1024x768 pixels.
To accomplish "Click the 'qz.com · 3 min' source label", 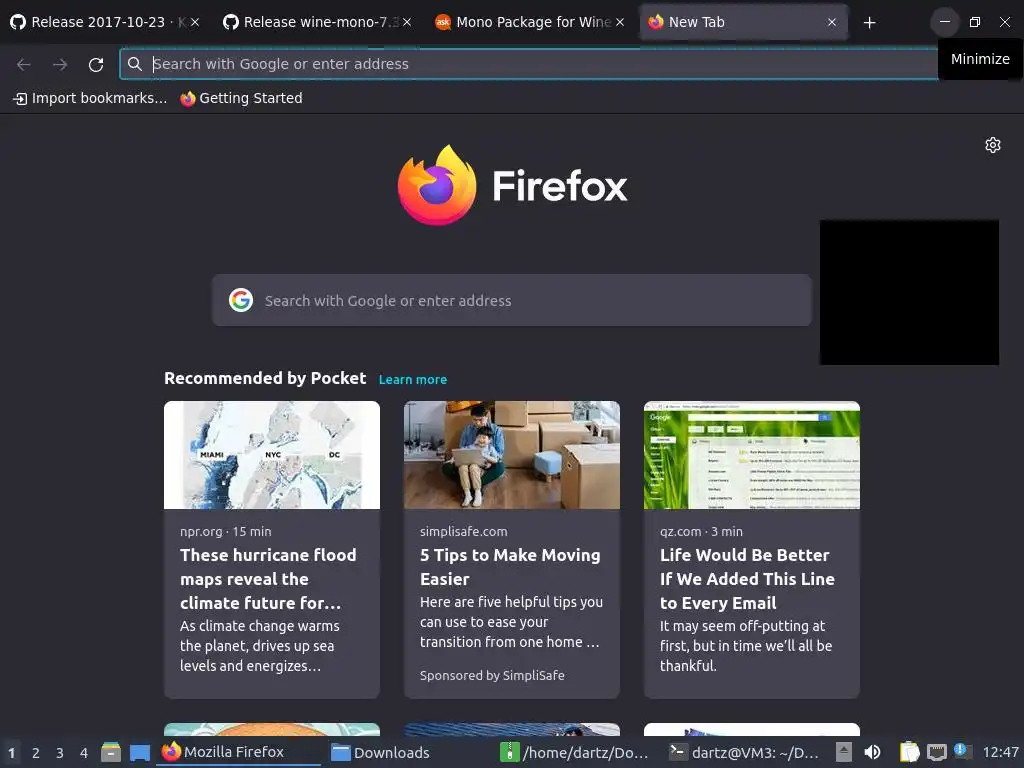I will [x=701, y=532].
